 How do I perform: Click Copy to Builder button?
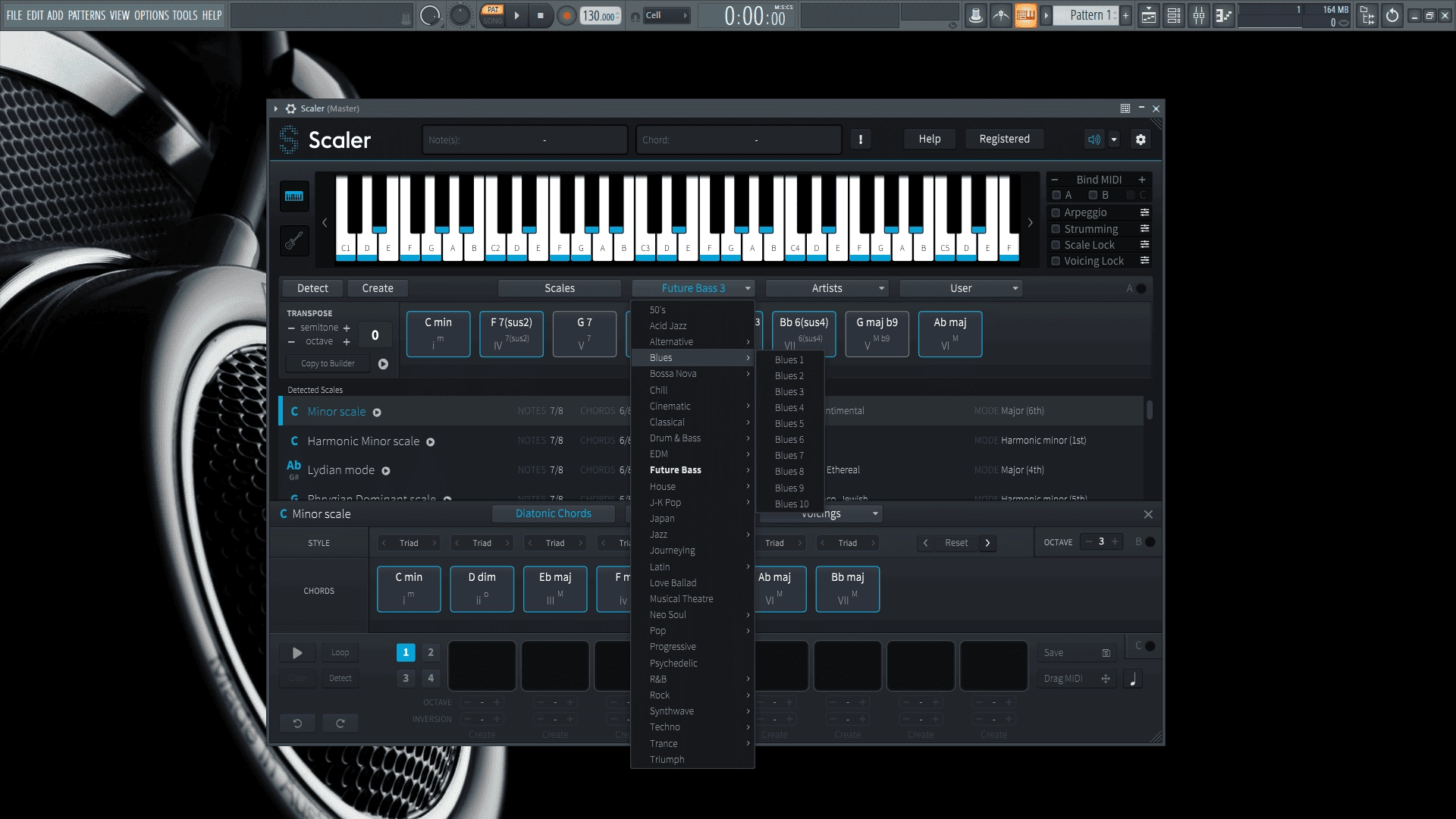point(328,364)
